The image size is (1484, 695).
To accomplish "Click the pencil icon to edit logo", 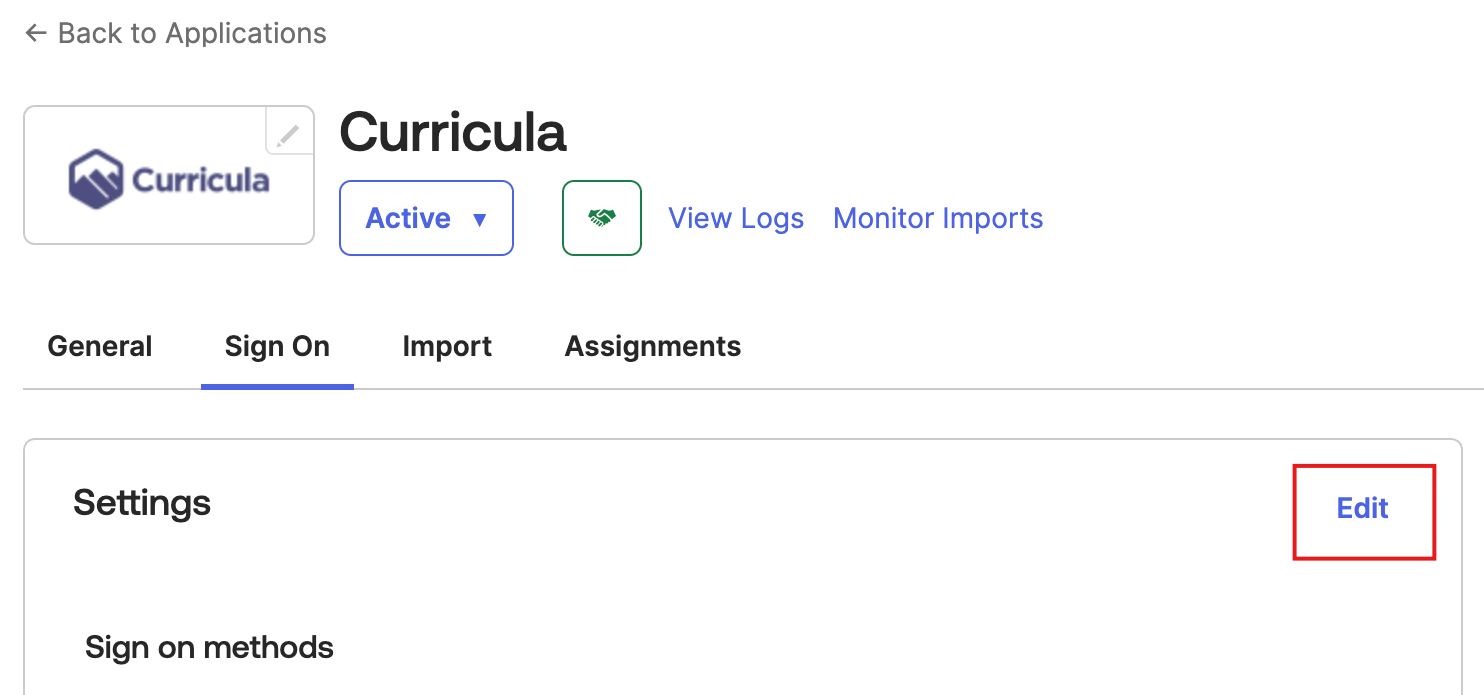I will 289,132.
